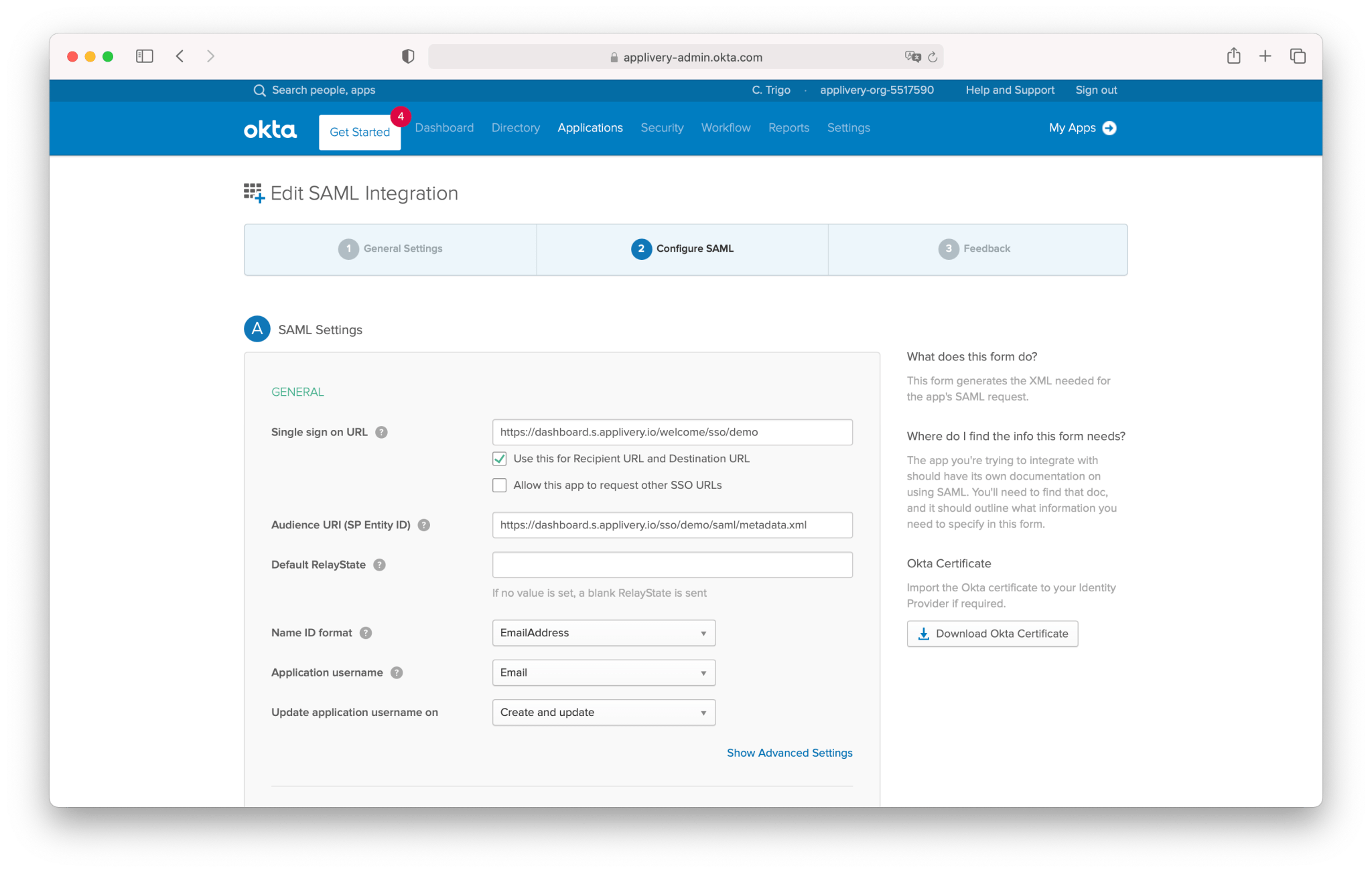Click help icon beside Audience URI label
The width and height of the screenshot is (1372, 872).
point(423,525)
